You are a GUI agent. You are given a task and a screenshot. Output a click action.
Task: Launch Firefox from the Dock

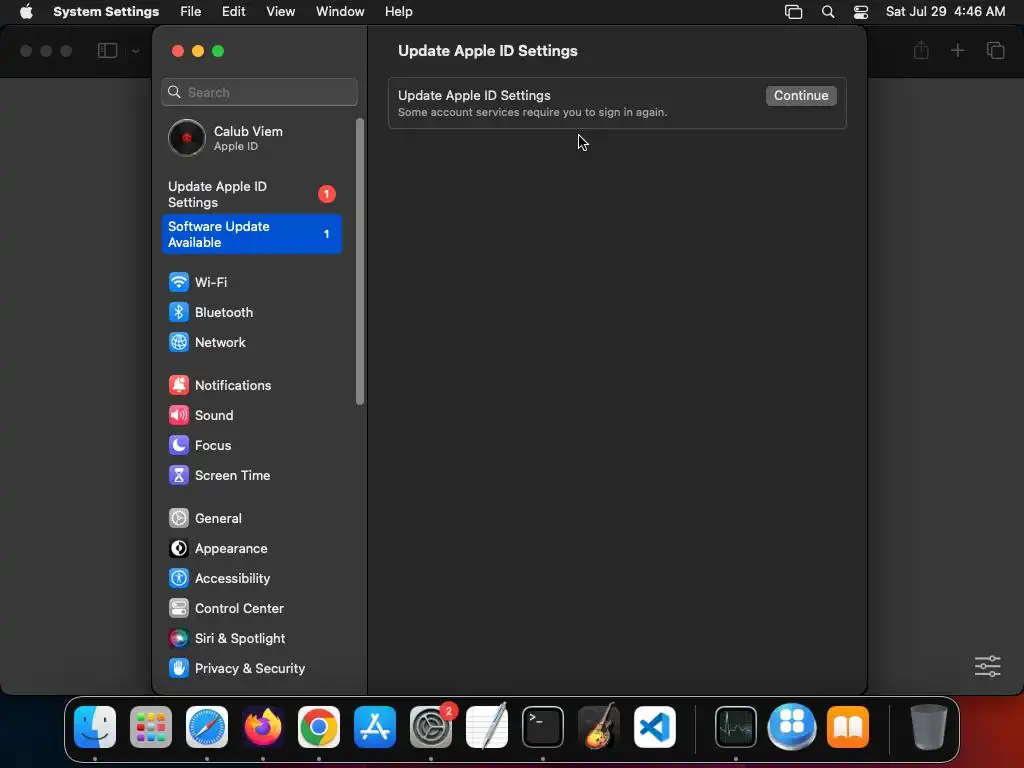(x=263, y=727)
